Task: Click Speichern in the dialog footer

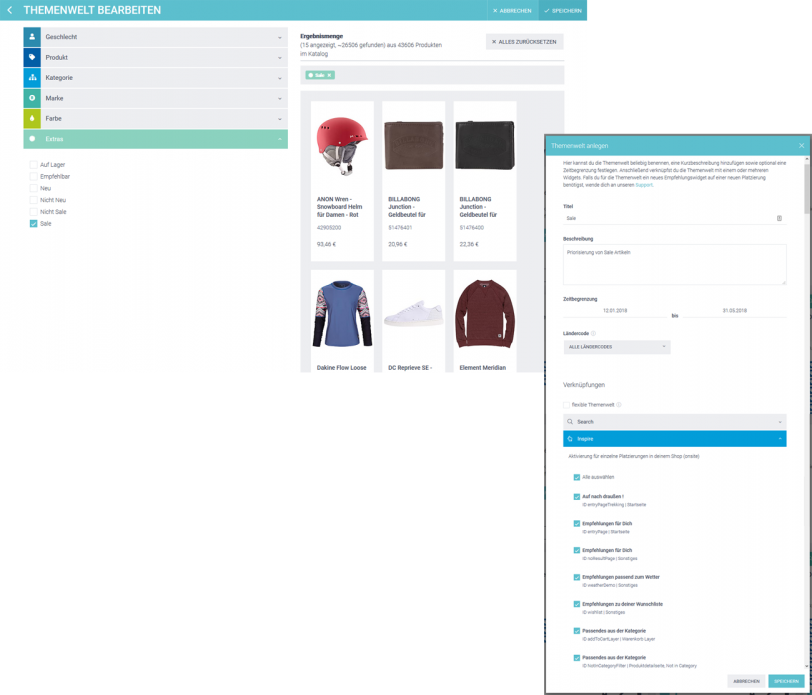Action: 786,681
